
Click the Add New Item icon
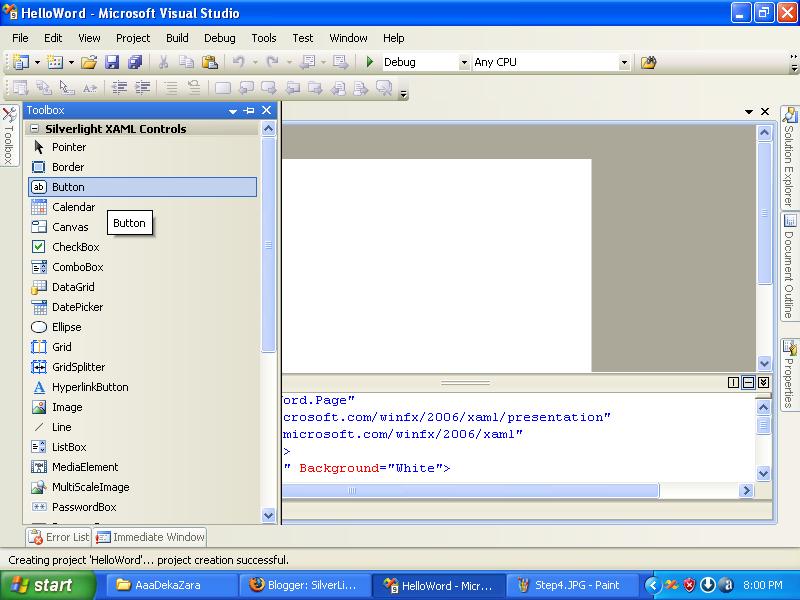click(55, 62)
